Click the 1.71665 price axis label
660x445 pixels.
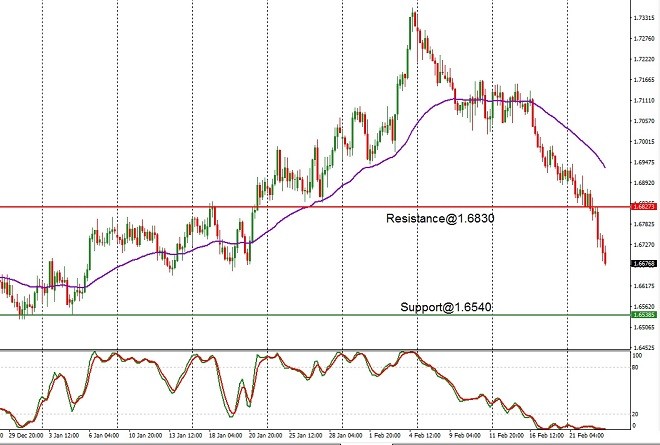click(644, 80)
